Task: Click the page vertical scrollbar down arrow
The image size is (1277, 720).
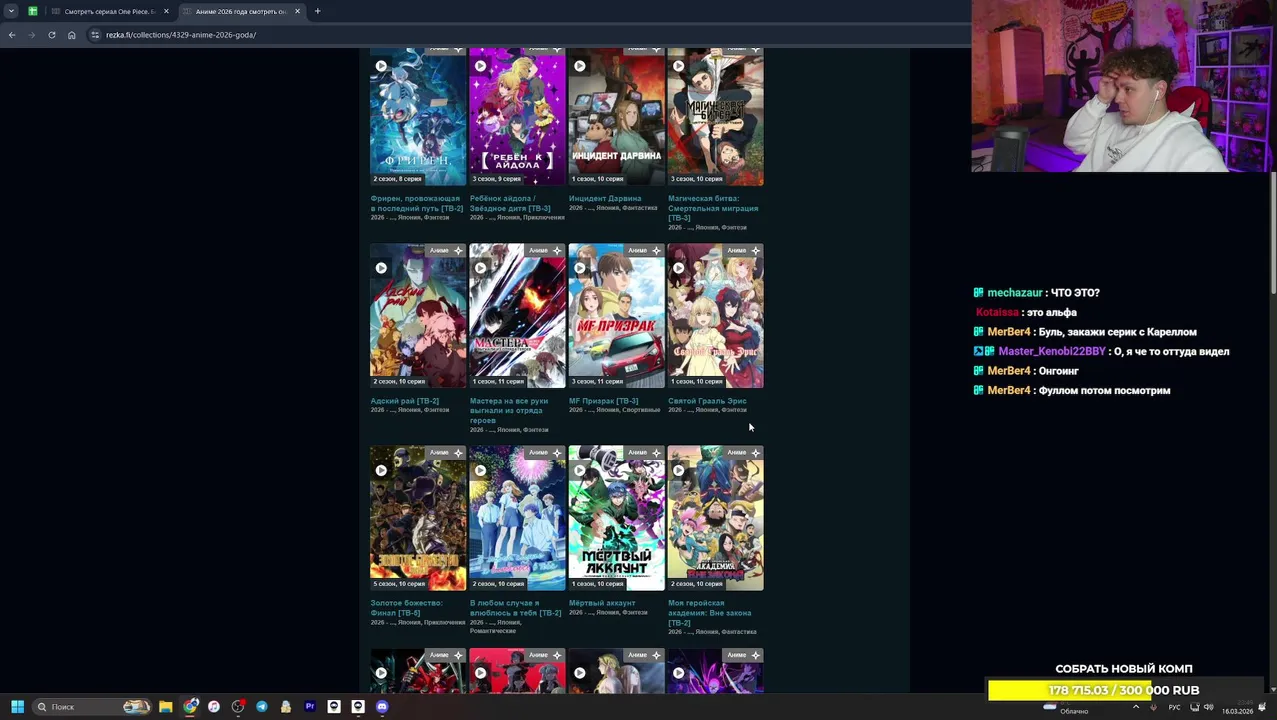Action: (x=1272, y=688)
